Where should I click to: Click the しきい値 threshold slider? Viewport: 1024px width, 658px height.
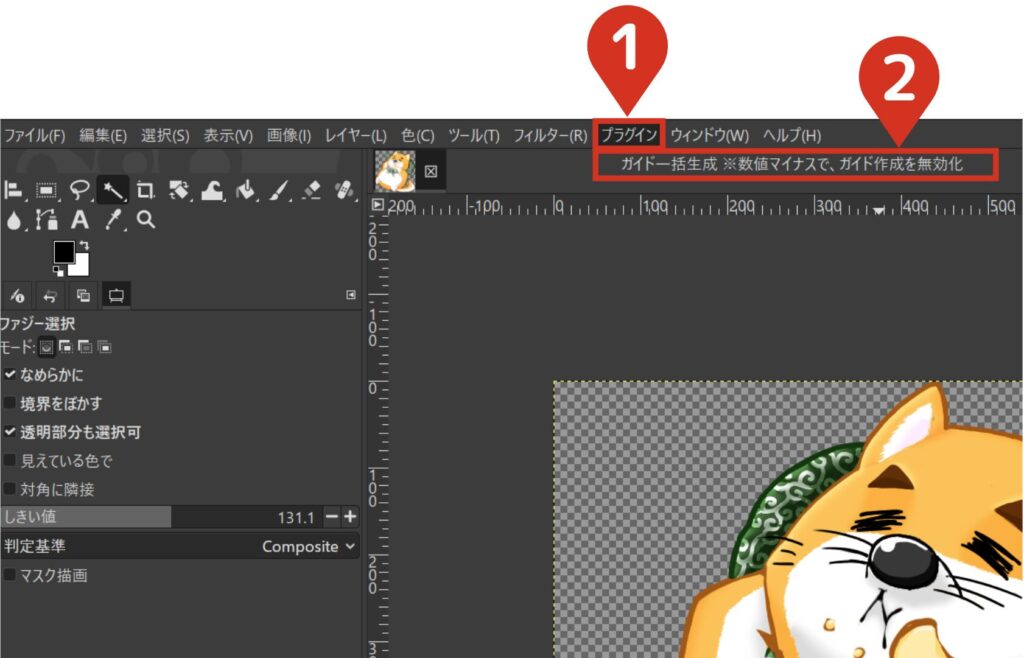162,517
